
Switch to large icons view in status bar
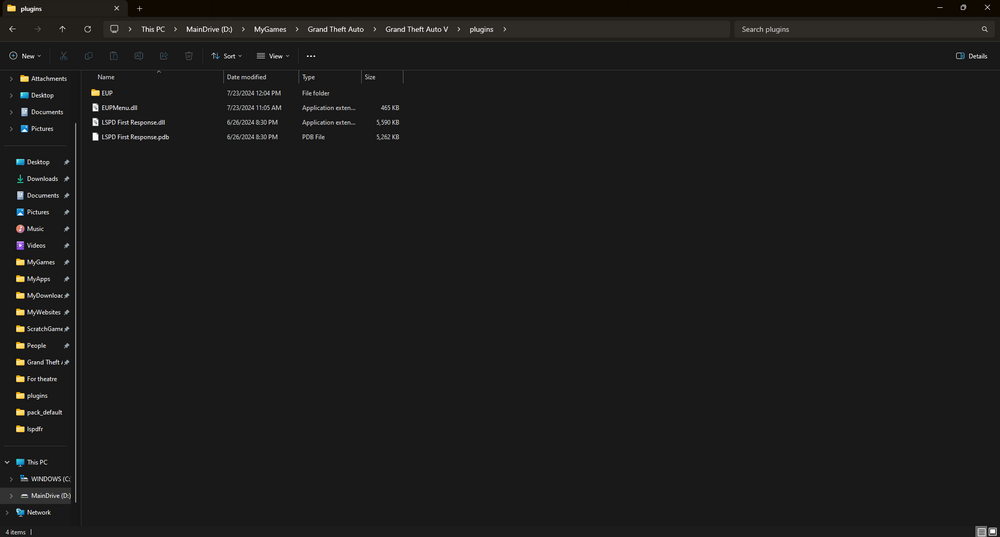point(992,532)
